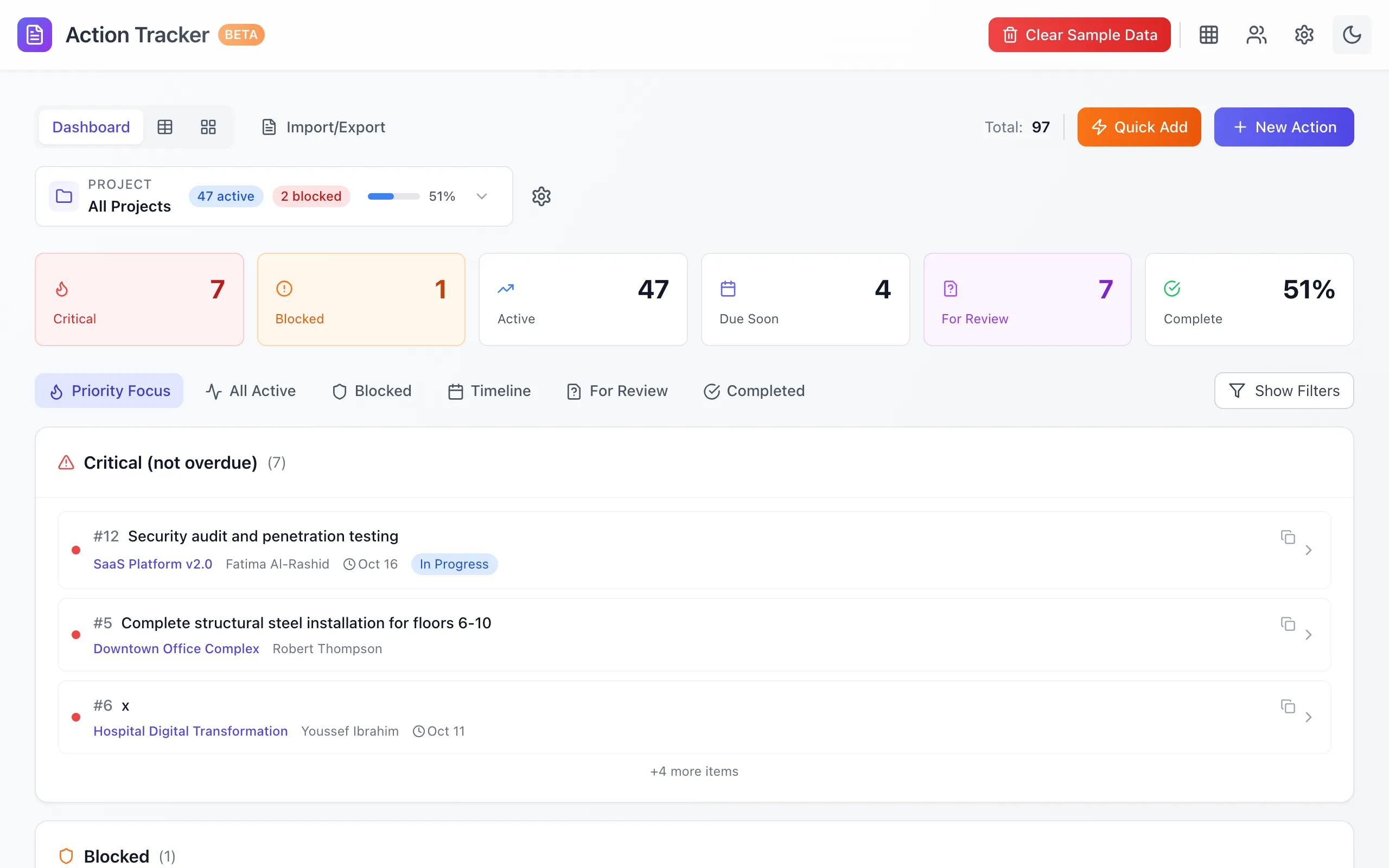
Task: Expand the All Projects dropdown chevron
Action: coord(482,196)
